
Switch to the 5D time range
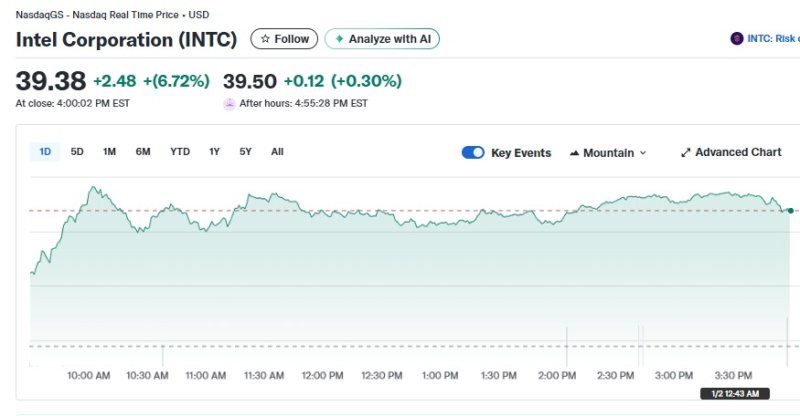(77, 152)
